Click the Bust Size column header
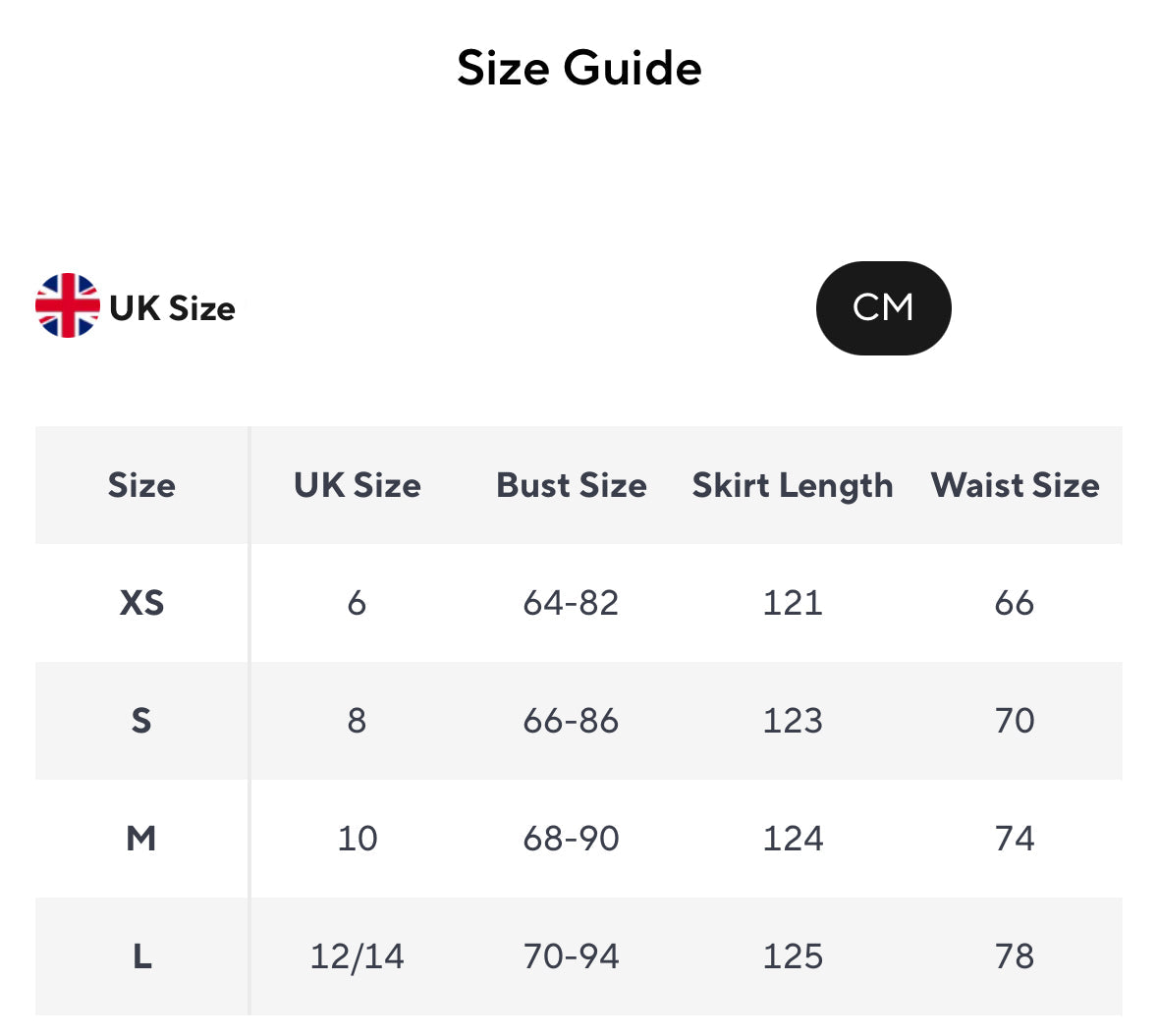 pos(571,485)
